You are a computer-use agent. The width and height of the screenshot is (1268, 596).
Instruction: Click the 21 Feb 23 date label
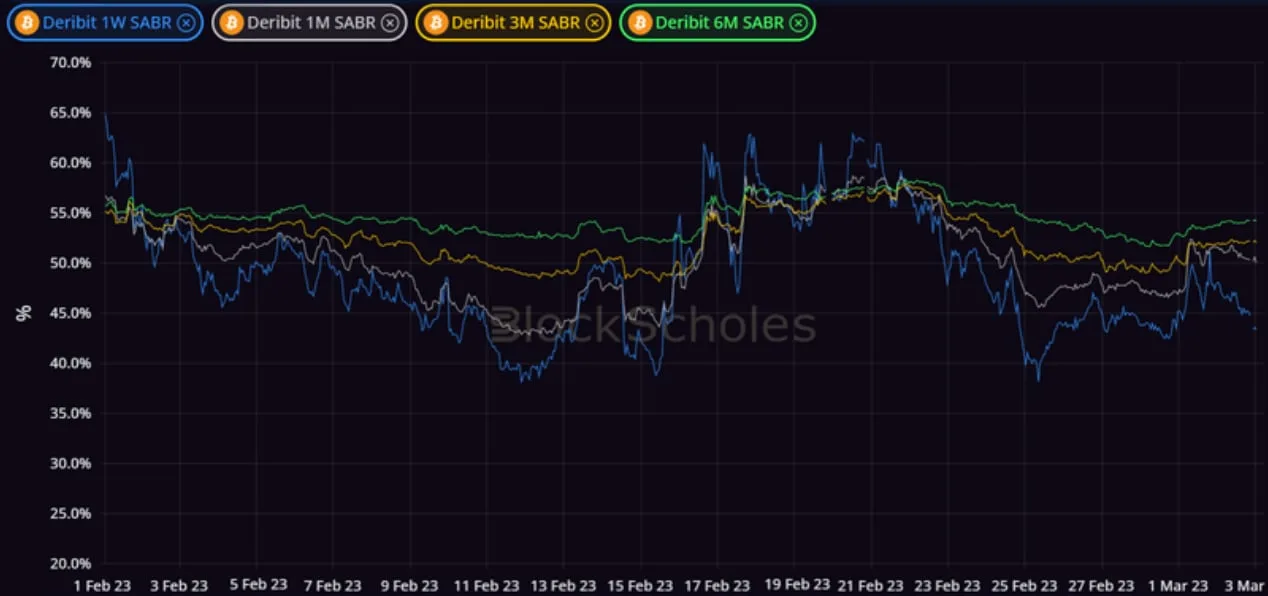pyautogui.click(x=870, y=585)
